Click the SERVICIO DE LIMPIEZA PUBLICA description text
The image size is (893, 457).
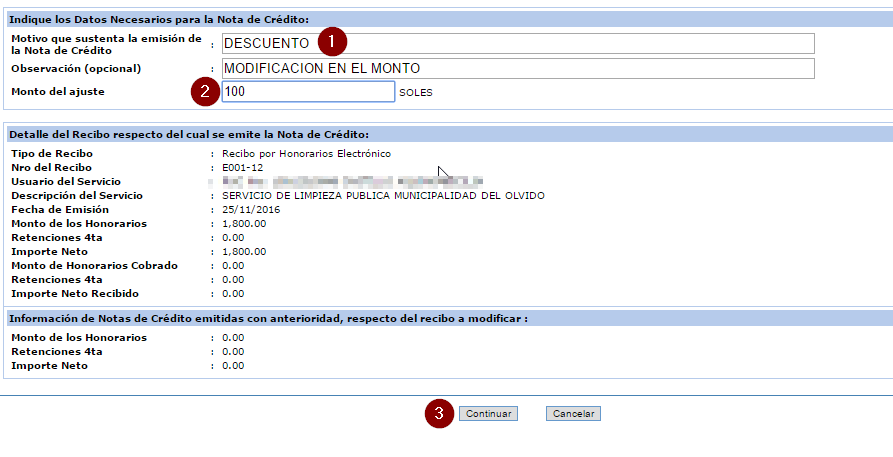383,195
